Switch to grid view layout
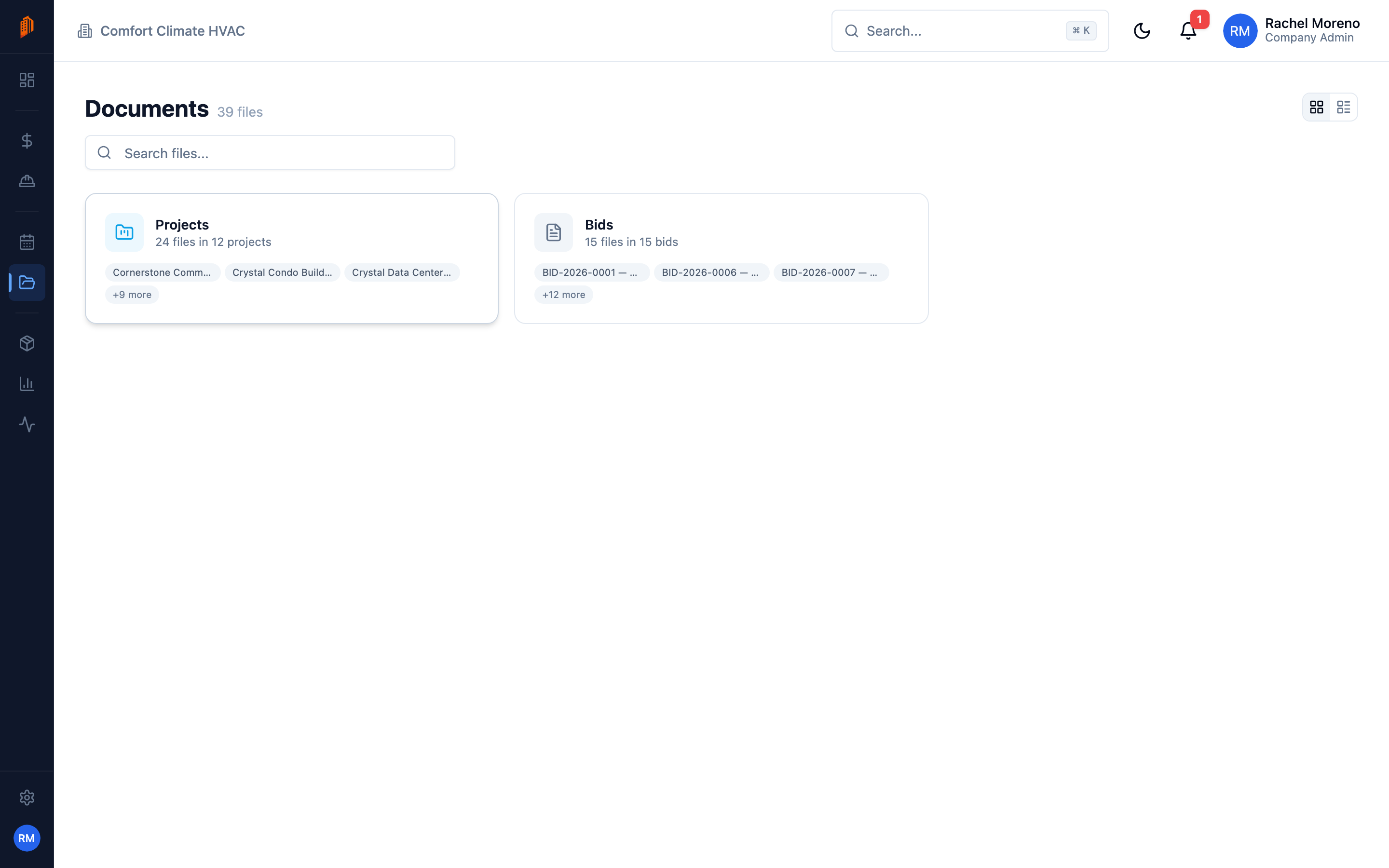Viewport: 1389px width, 868px height. tap(1317, 108)
